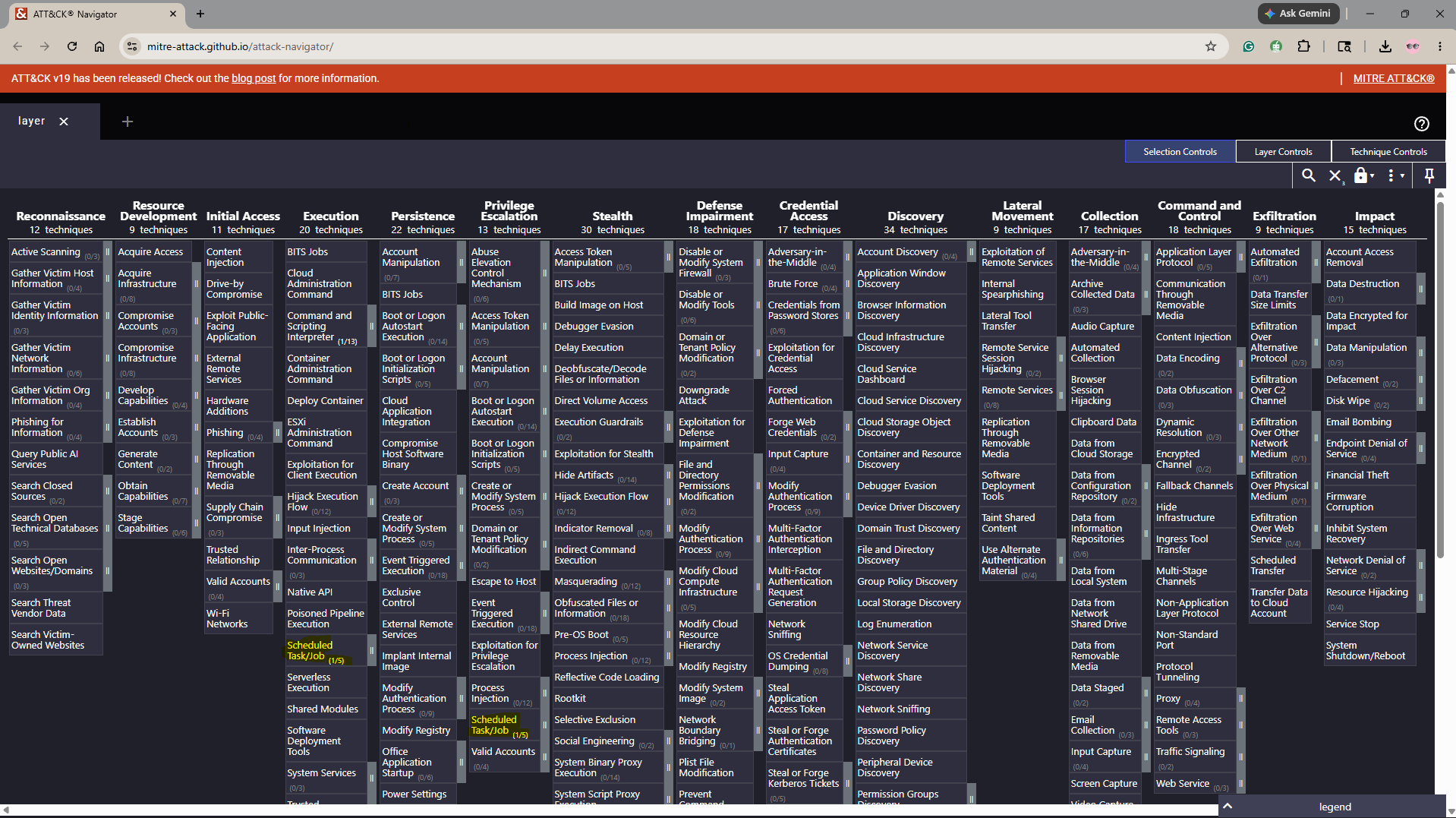View site information icon in address bar
The width and height of the screenshot is (1456, 818).
pyautogui.click(x=132, y=46)
